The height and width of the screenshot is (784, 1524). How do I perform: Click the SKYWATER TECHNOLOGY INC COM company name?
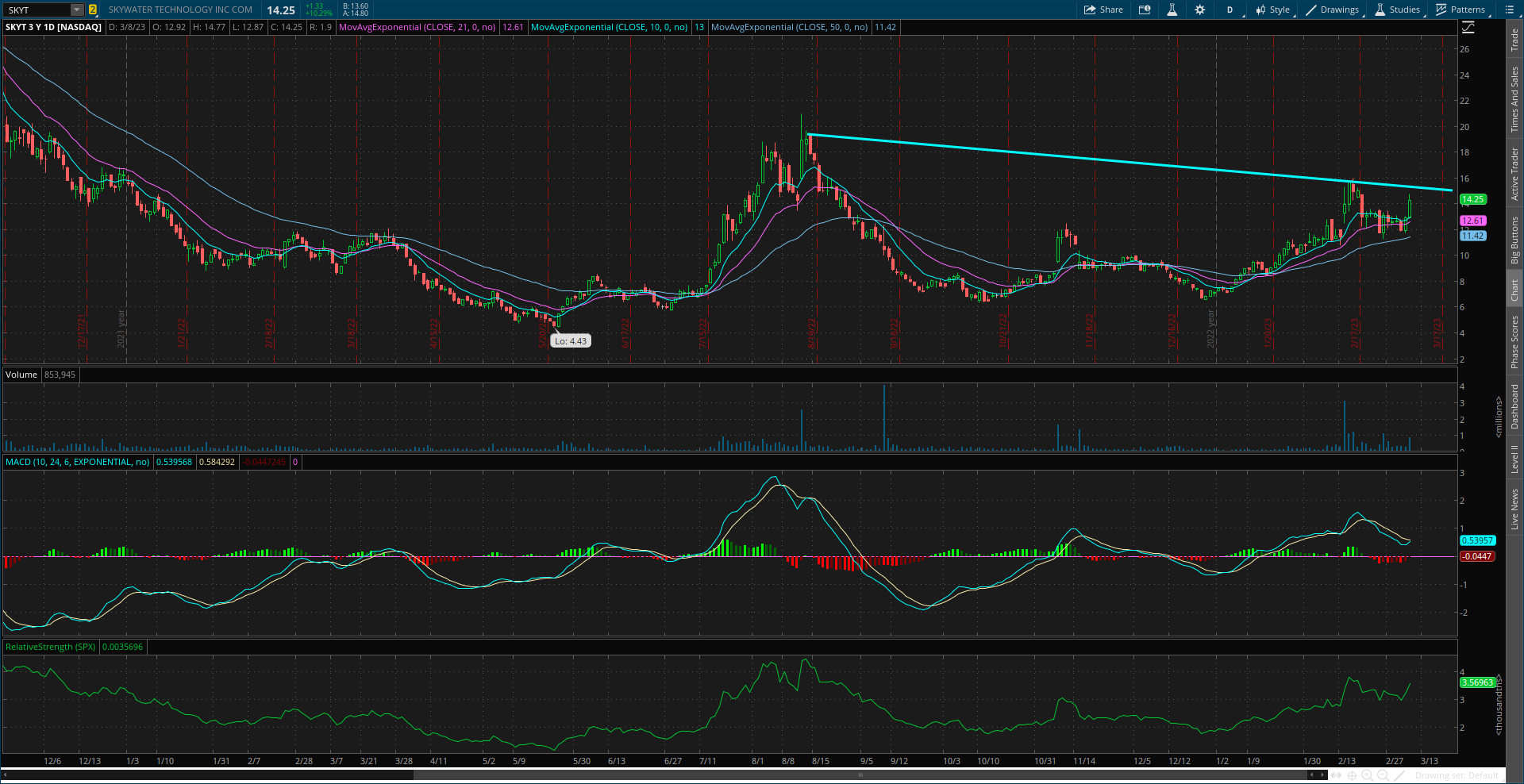point(180,10)
